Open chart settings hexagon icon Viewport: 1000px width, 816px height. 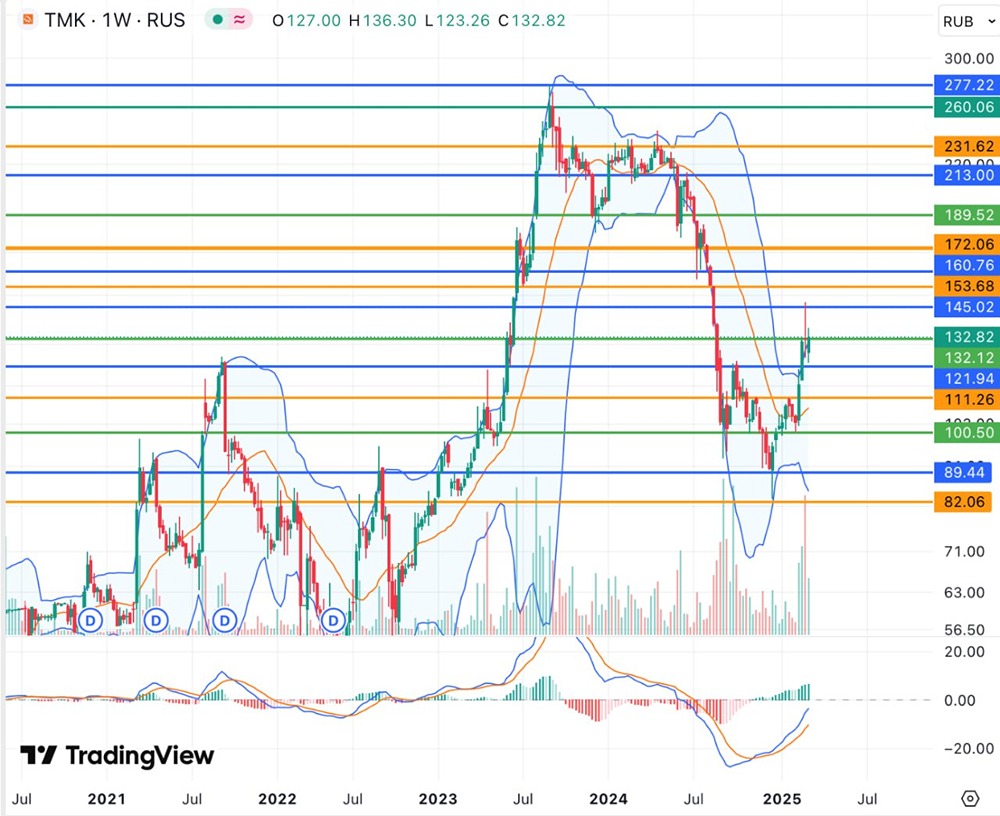[x=969, y=798]
